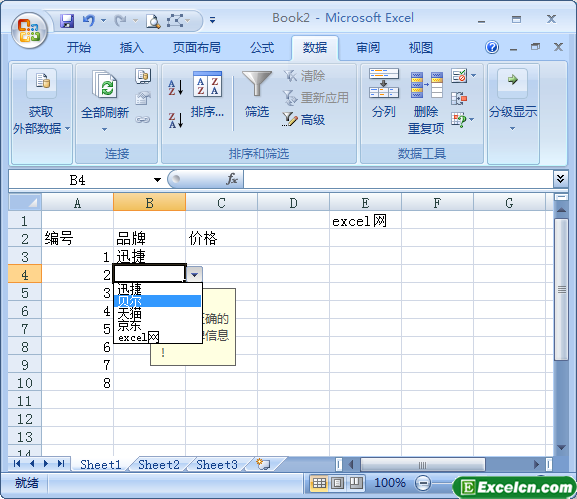Choose excel网 from dropdown list
Image resolution: width=577 pixels, height=499 pixels.
tap(157, 337)
